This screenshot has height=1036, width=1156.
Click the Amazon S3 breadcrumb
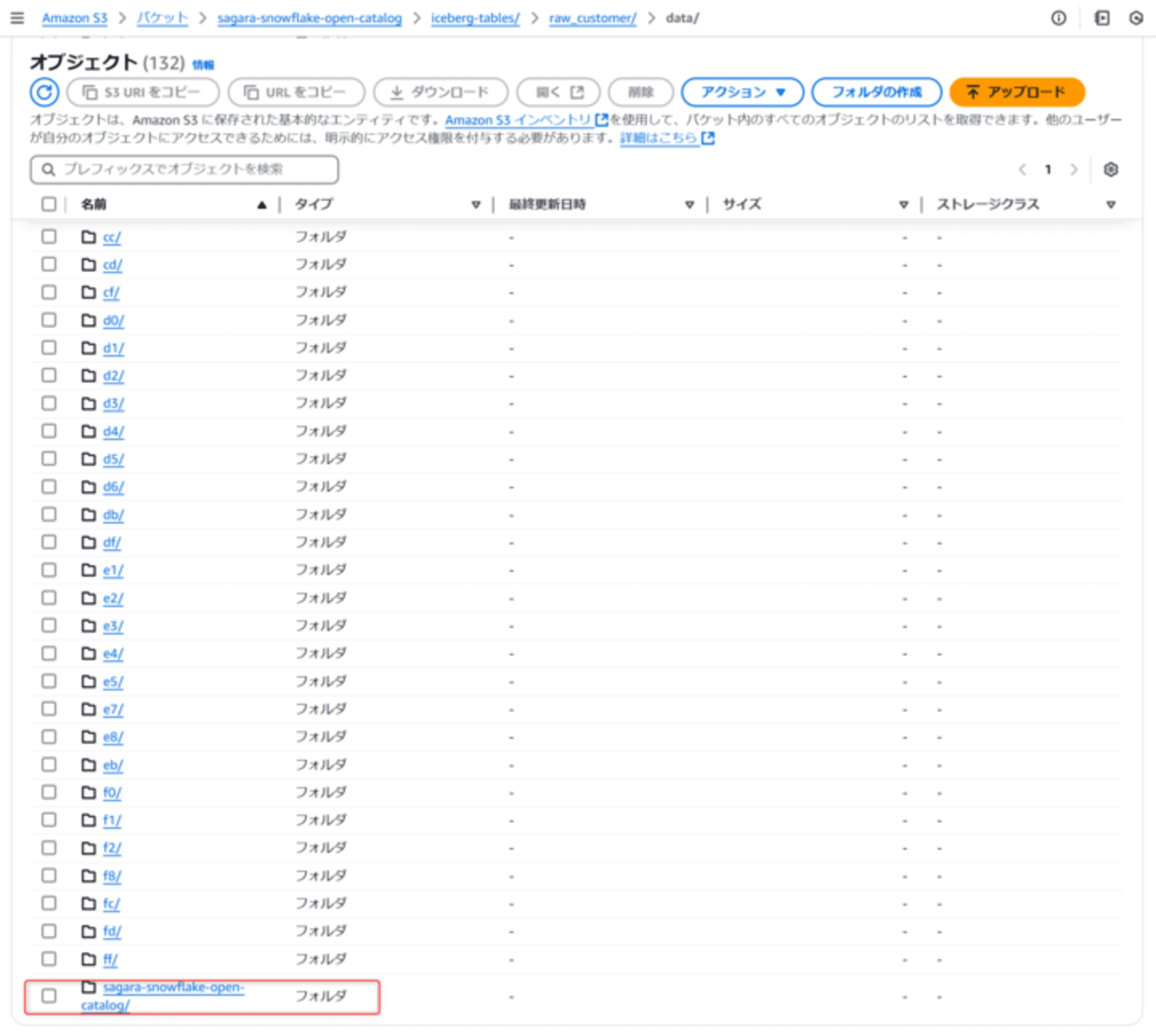click(x=75, y=18)
